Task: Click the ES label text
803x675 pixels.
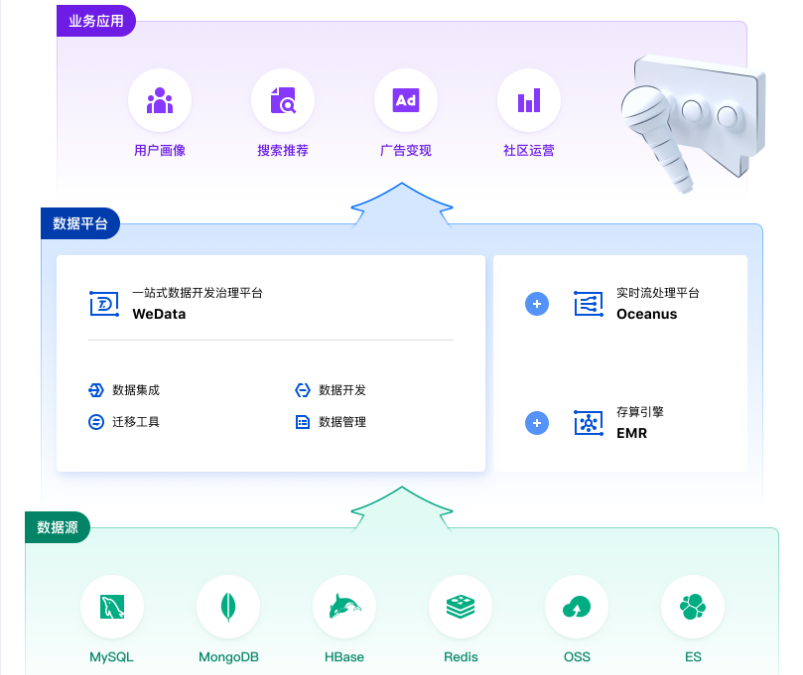Action: (693, 657)
